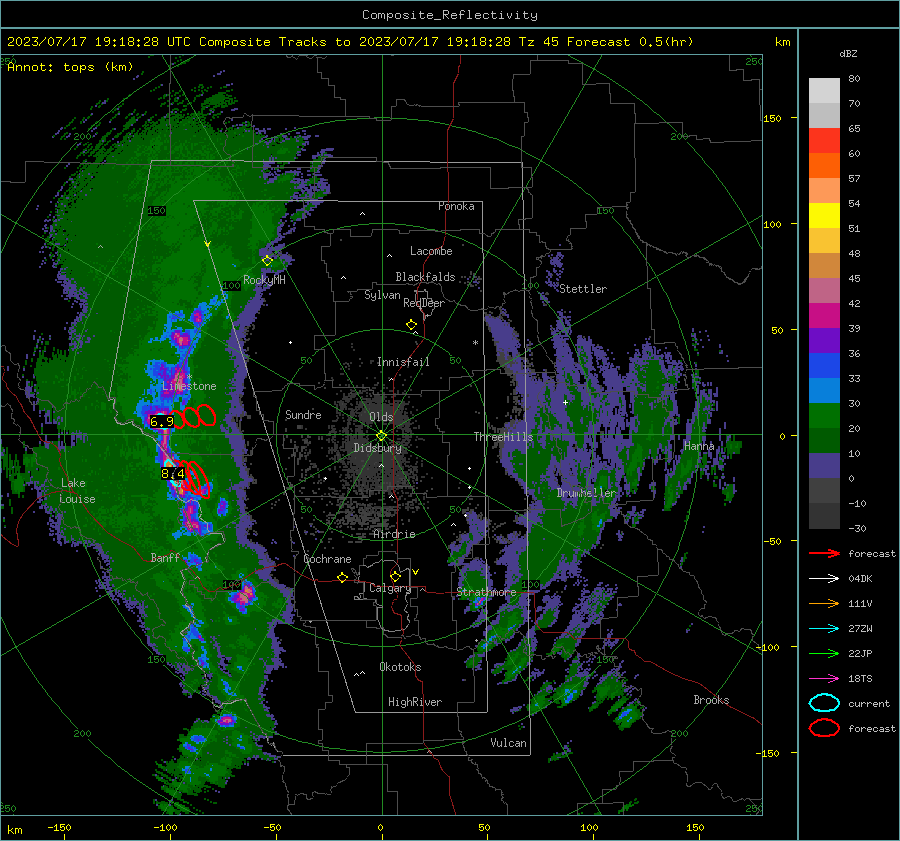The width and height of the screenshot is (900, 841).
Task: Click the red 65-60 dBZ color swatch
Action: [824, 141]
